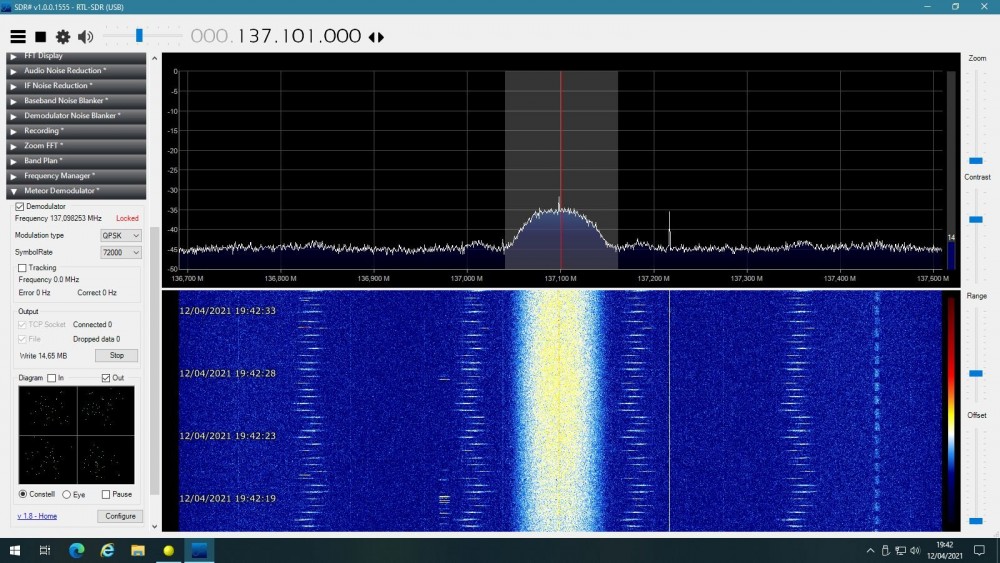This screenshot has width=1000, height=563.
Task: Click the left panel scroll up arrow
Action: tap(154, 58)
